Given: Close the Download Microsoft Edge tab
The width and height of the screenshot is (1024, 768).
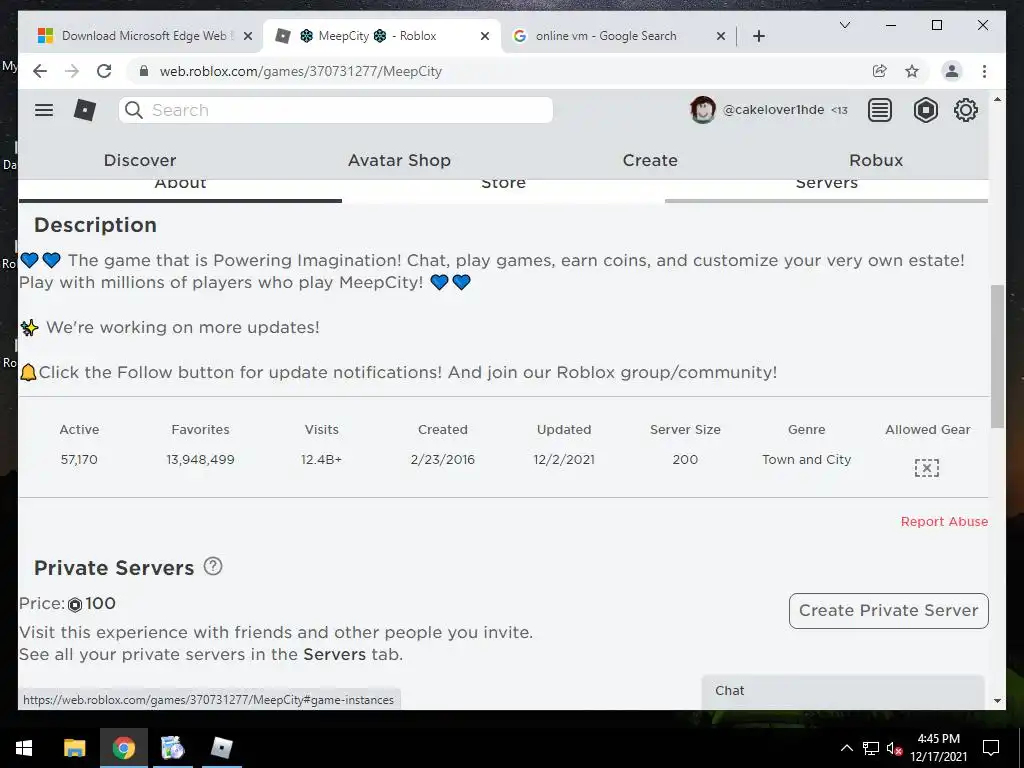Looking at the screenshot, I should tap(248, 36).
